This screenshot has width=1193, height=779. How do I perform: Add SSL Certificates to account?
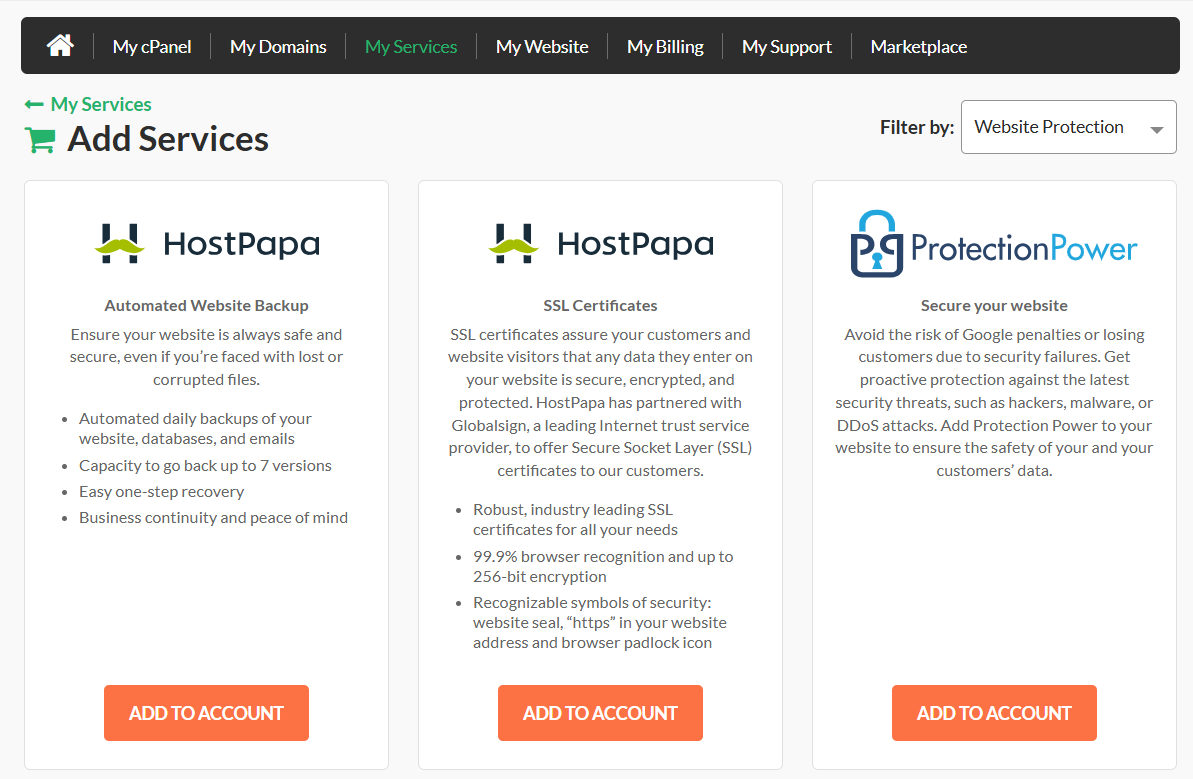600,713
